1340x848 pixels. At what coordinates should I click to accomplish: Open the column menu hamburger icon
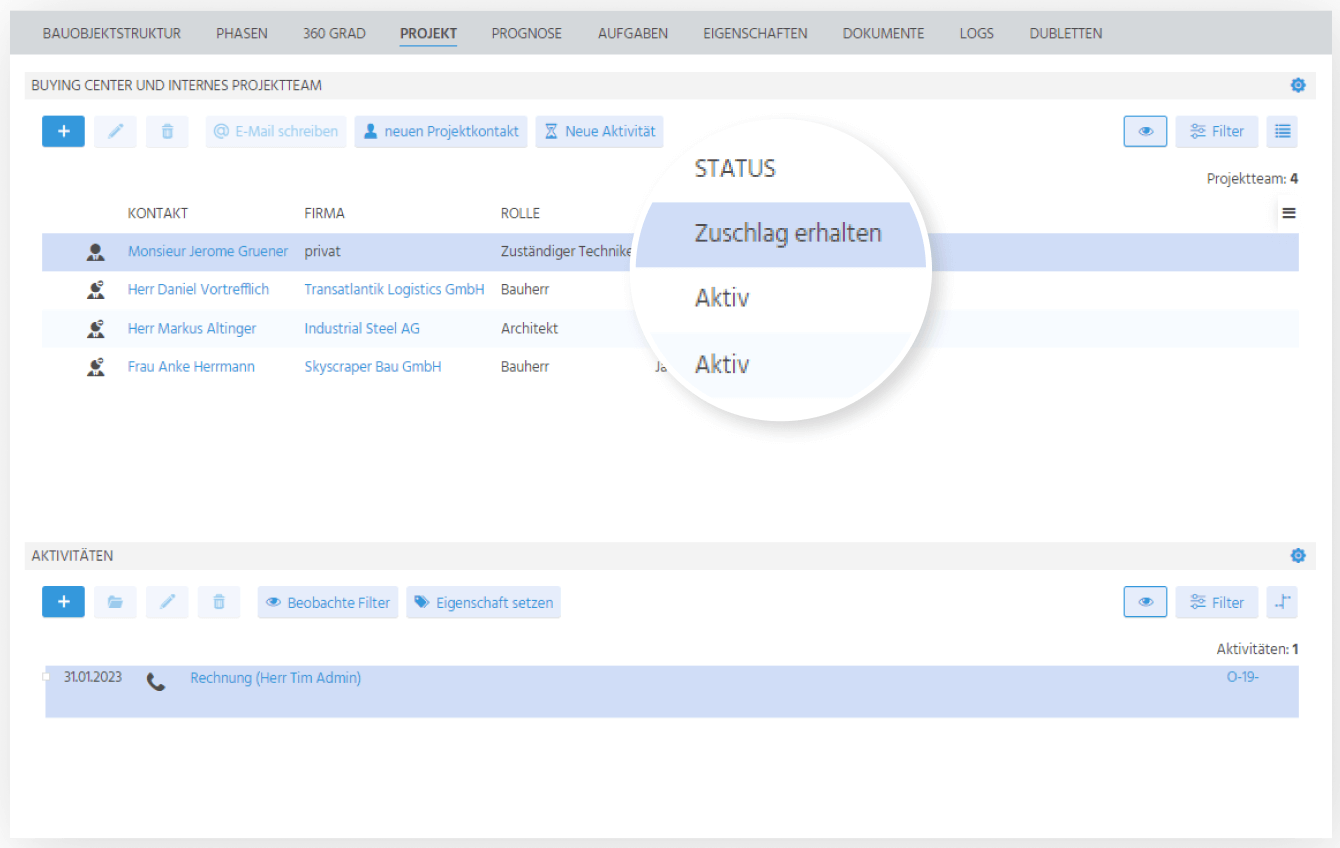(1289, 213)
